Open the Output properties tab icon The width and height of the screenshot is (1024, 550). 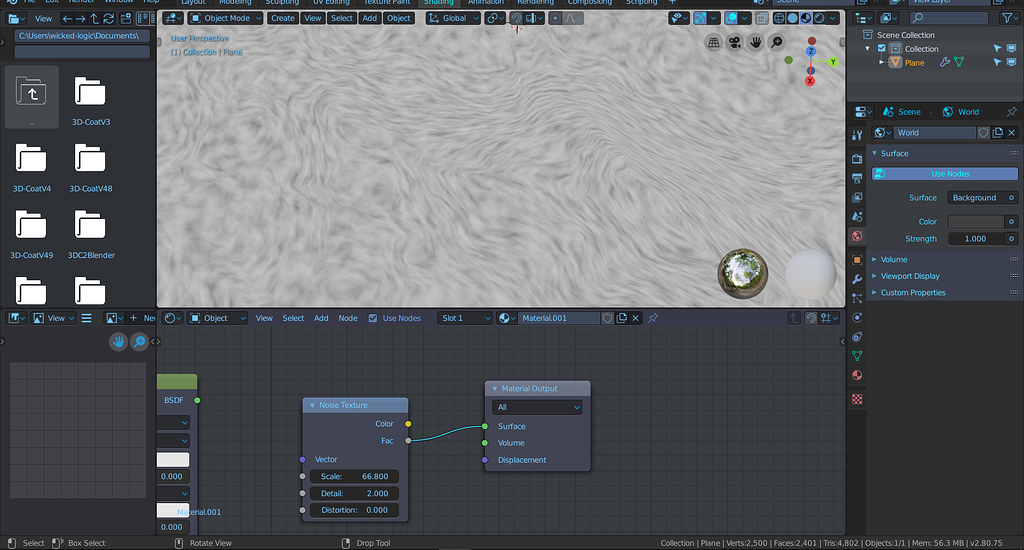pyautogui.click(x=857, y=178)
